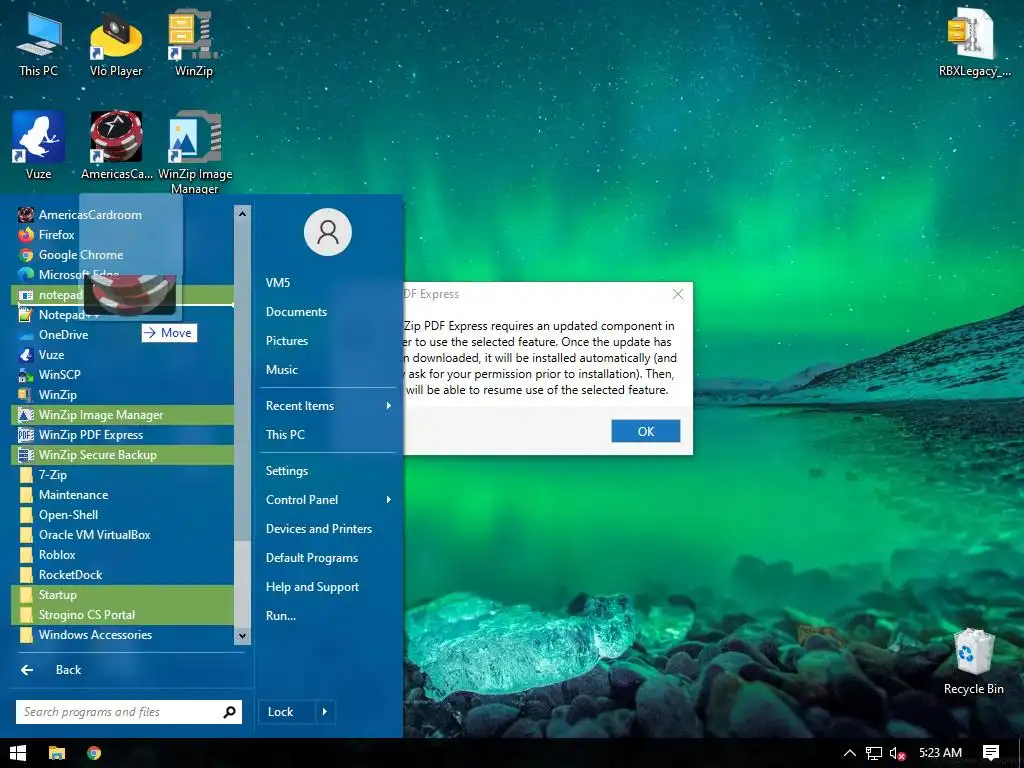
Task: Launch WinZip PDF Express menu entry
Action: pyautogui.click(x=122, y=435)
